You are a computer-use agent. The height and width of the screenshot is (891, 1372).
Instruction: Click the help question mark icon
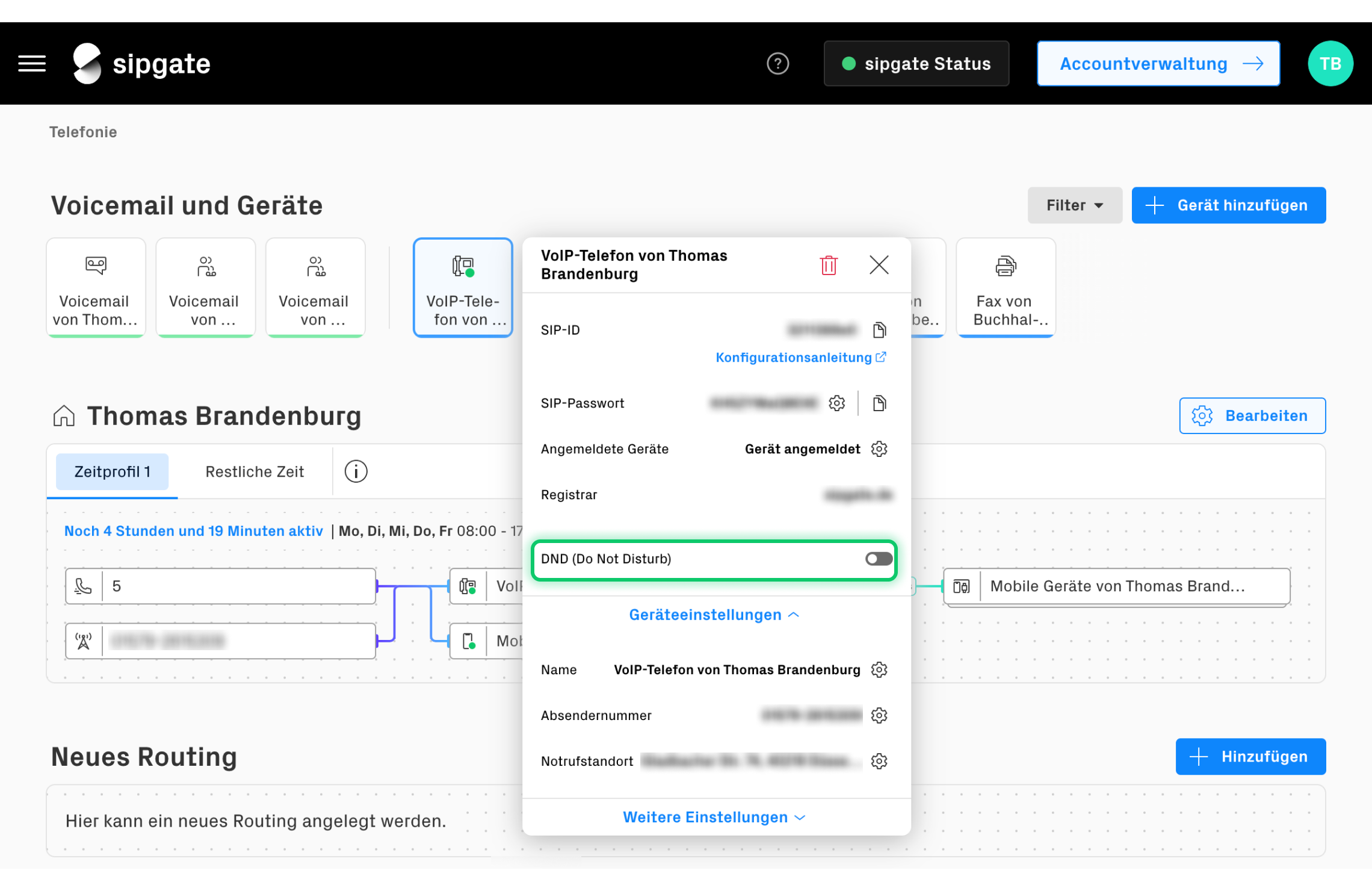point(777,63)
